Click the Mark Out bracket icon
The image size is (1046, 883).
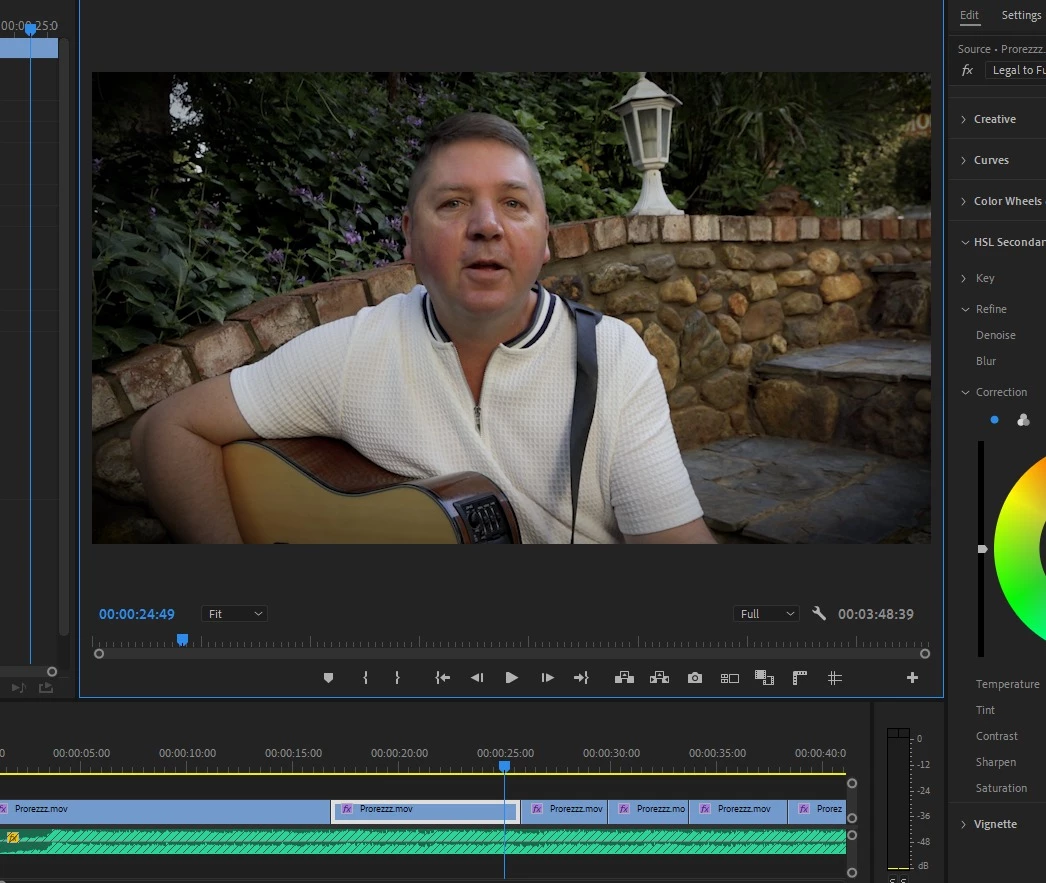point(397,678)
